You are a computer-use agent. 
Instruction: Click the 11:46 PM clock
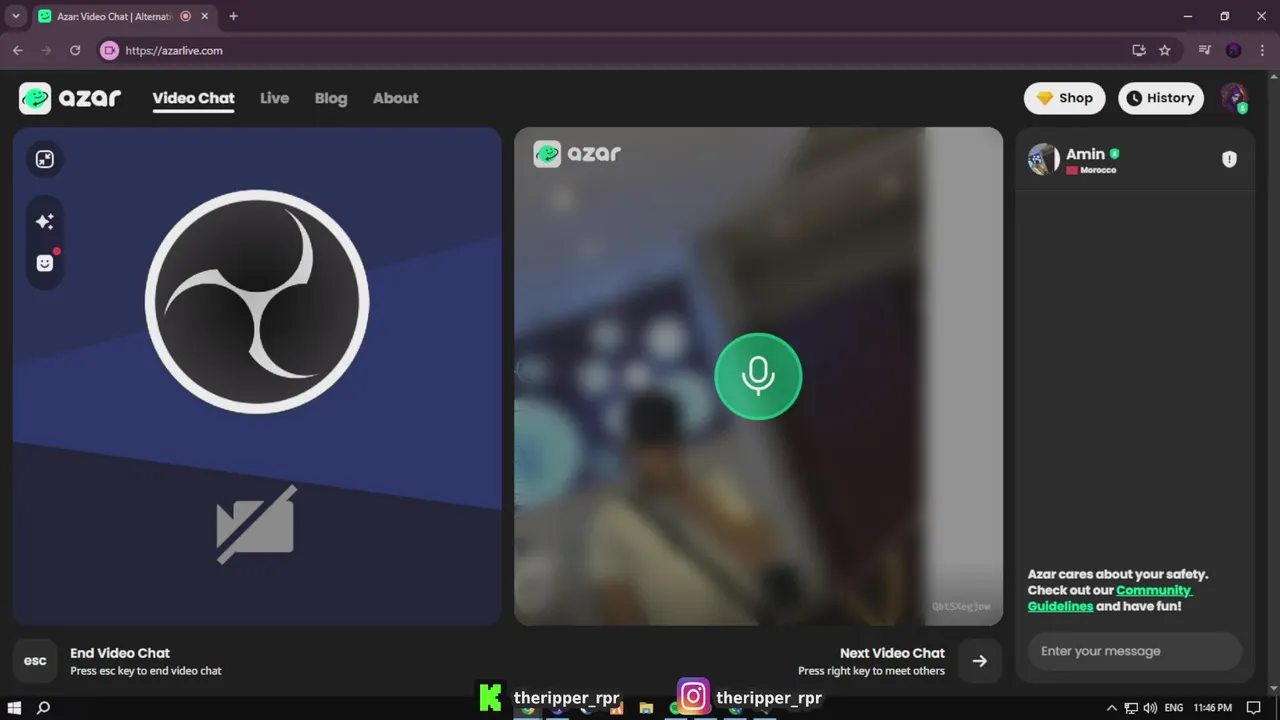(1212, 707)
